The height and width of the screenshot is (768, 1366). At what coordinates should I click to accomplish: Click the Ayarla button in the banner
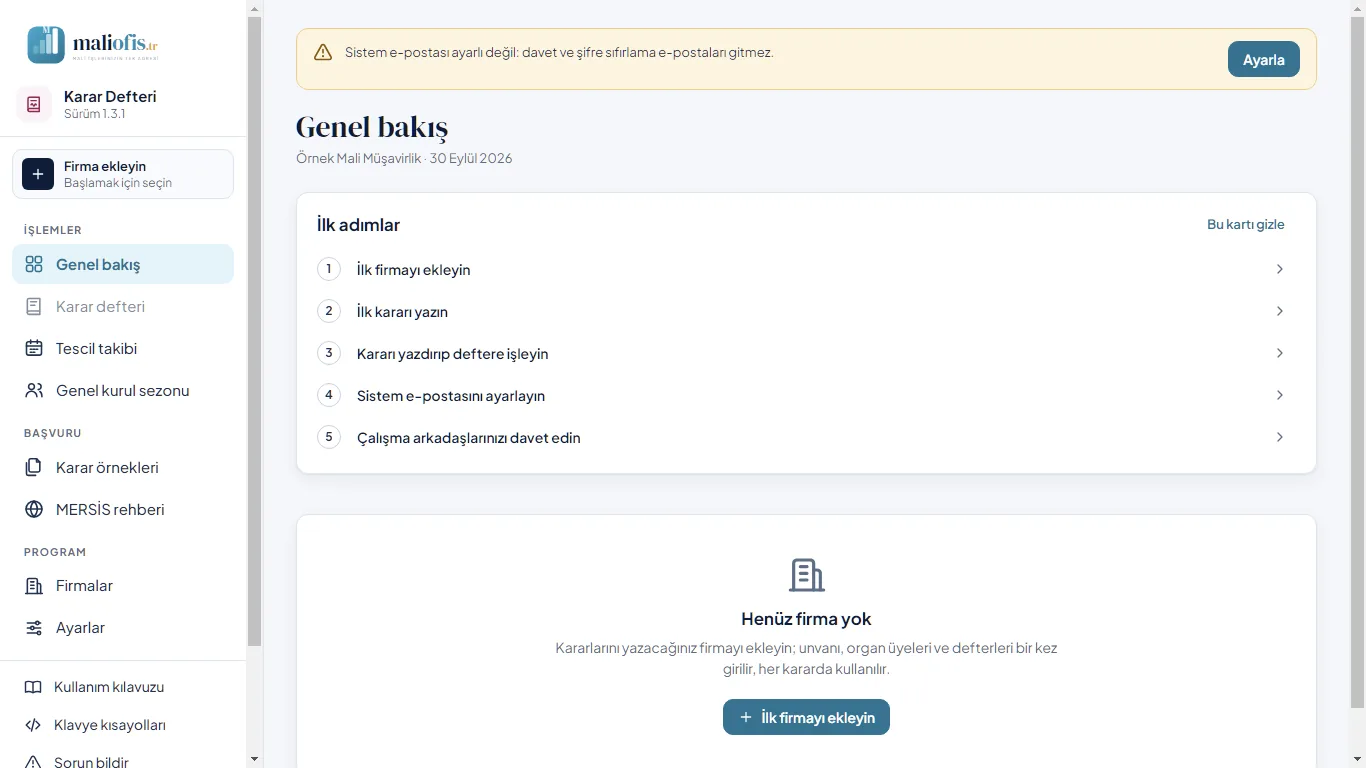[1264, 59]
